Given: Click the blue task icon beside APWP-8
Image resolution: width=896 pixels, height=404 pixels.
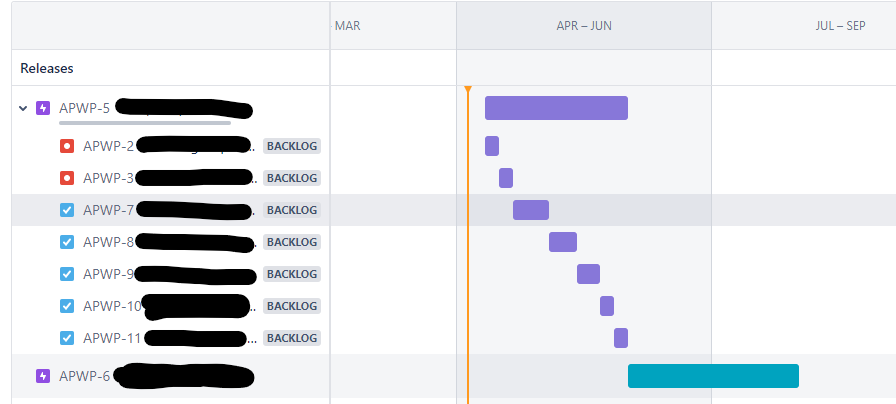Looking at the screenshot, I should pos(67,242).
